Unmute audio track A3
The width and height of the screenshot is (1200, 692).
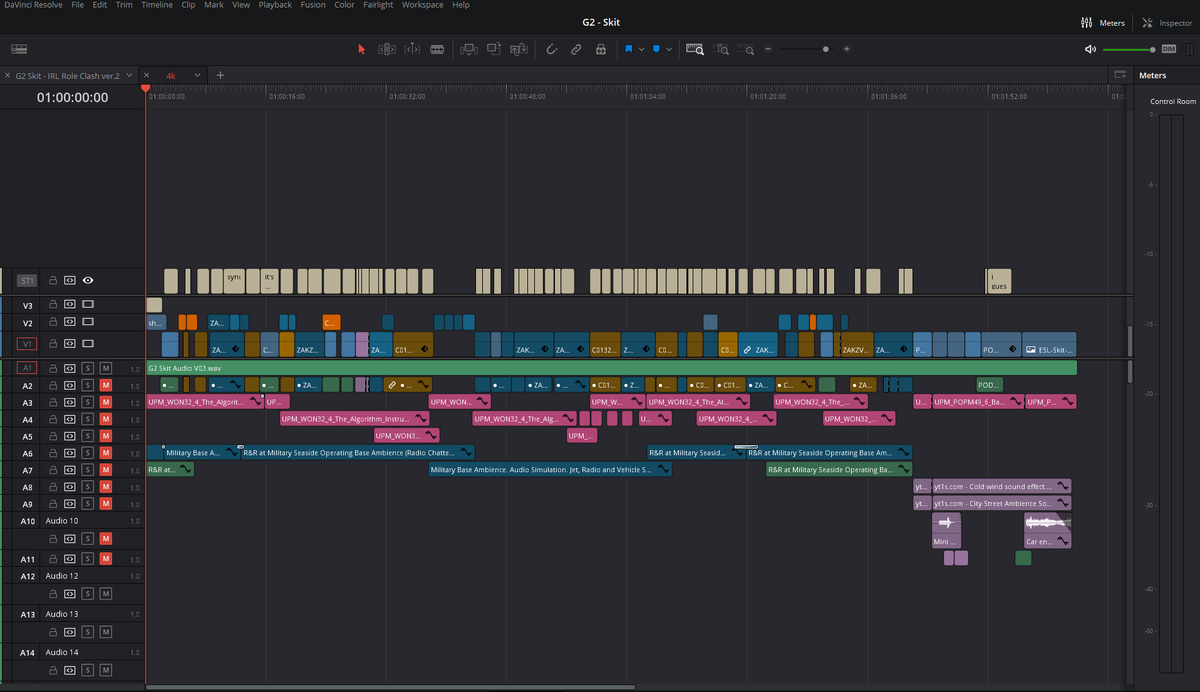point(105,402)
